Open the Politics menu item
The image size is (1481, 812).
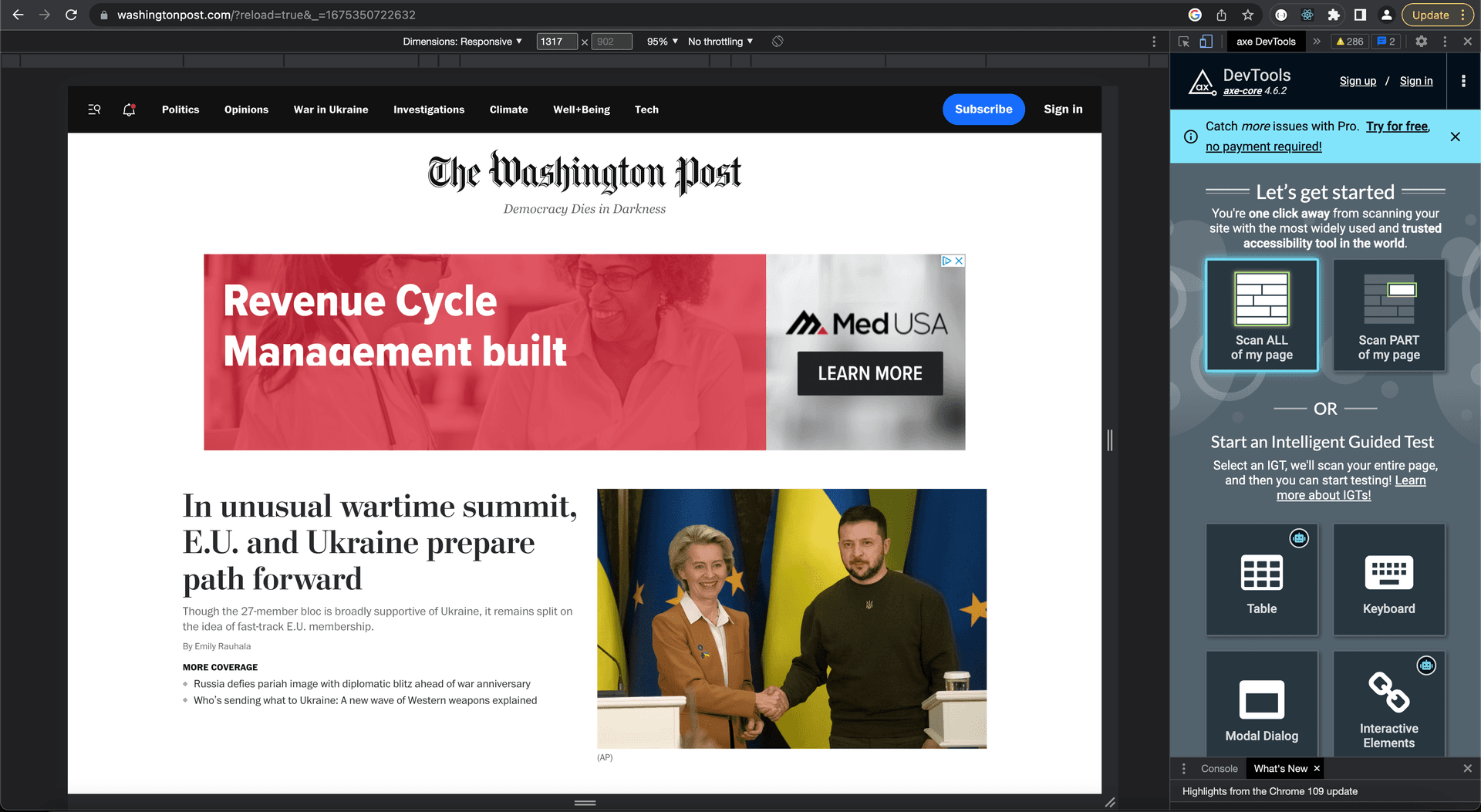tap(180, 110)
